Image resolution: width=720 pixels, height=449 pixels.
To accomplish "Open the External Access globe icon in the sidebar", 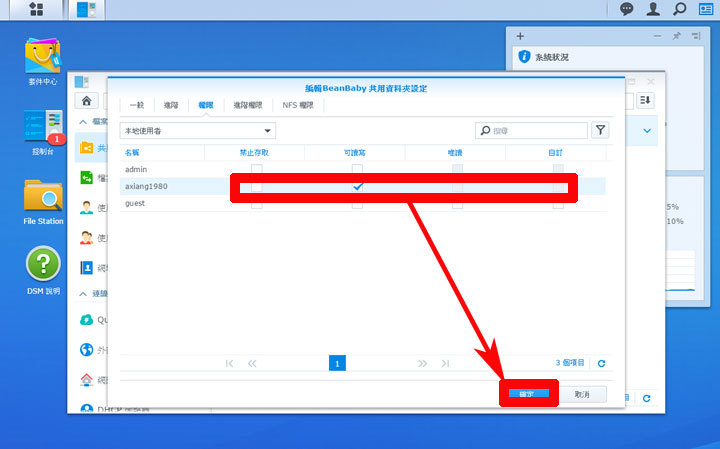I will click(x=86, y=350).
